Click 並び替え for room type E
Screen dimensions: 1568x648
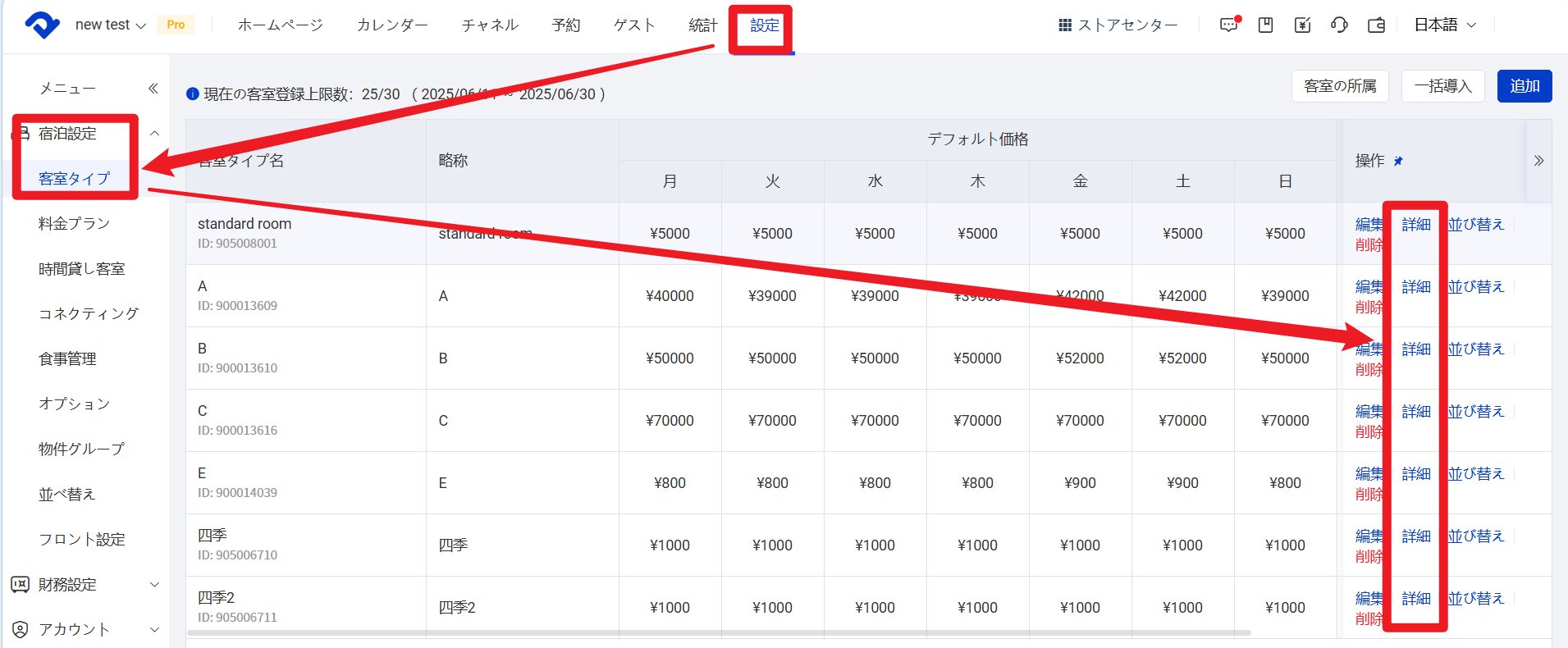coord(1476,473)
